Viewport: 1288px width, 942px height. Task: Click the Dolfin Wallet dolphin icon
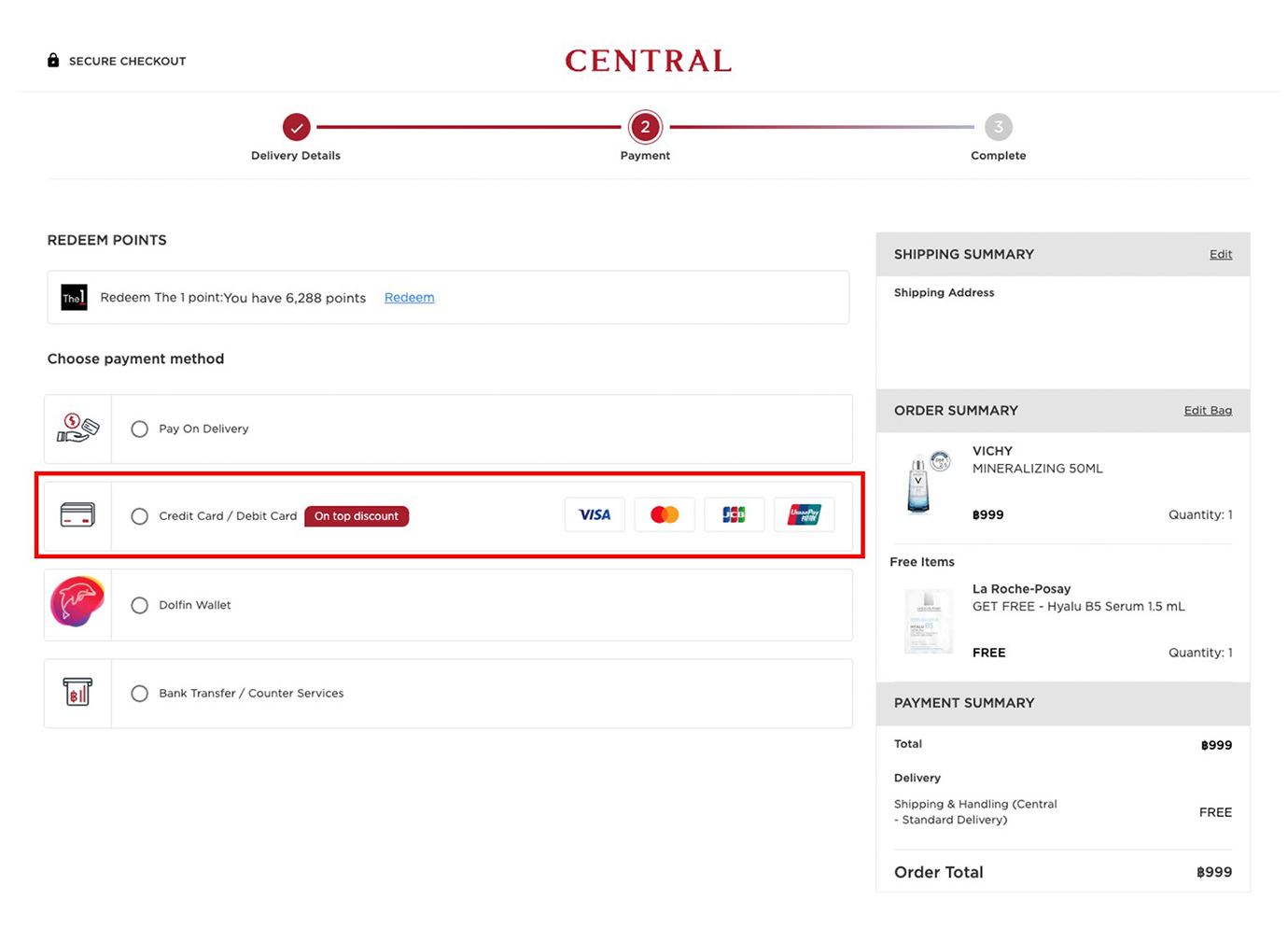(x=77, y=602)
